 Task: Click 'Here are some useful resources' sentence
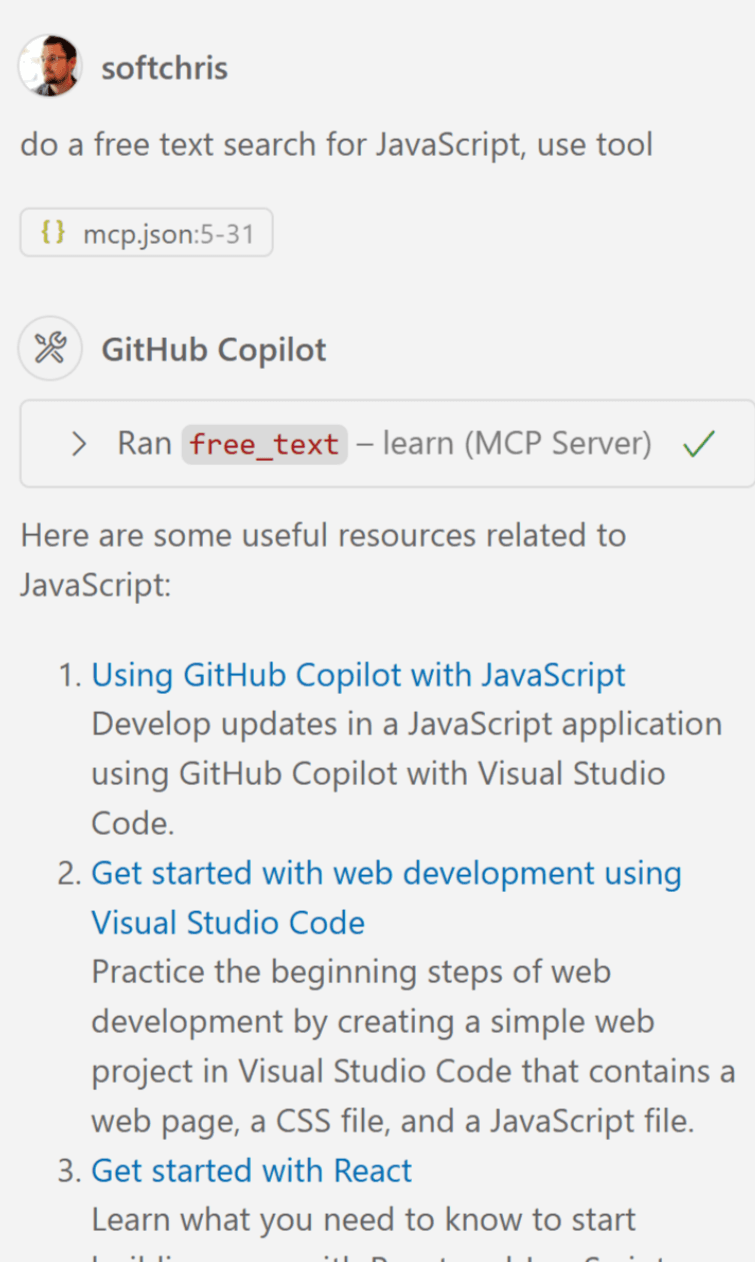[x=323, y=560]
